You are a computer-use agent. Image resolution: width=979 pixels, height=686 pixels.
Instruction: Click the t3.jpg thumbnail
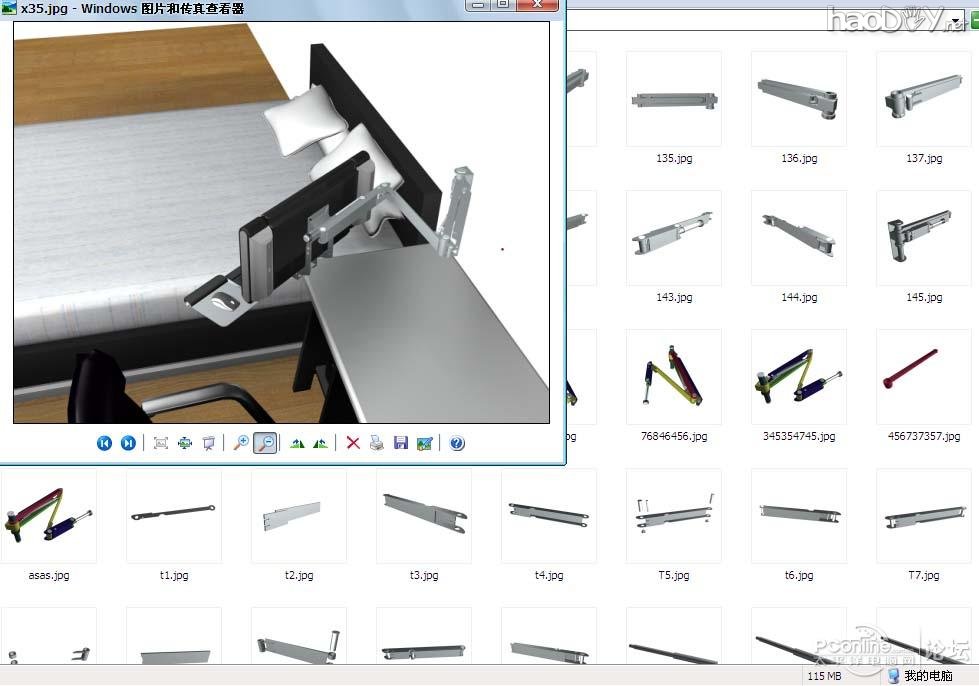tap(423, 517)
